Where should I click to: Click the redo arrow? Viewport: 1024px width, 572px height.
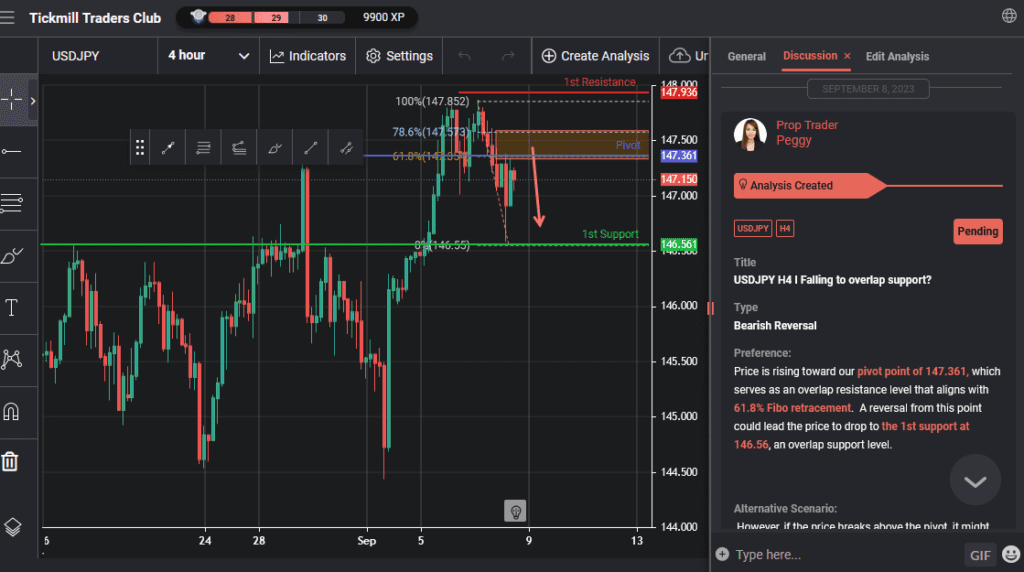point(508,56)
